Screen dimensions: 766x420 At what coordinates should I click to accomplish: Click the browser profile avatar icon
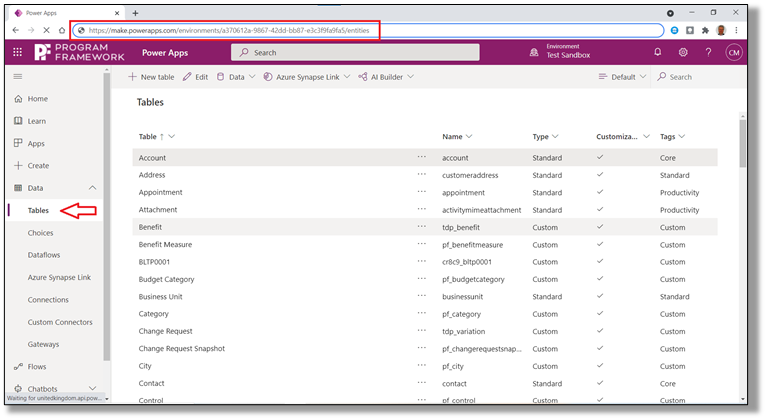[x=721, y=30]
